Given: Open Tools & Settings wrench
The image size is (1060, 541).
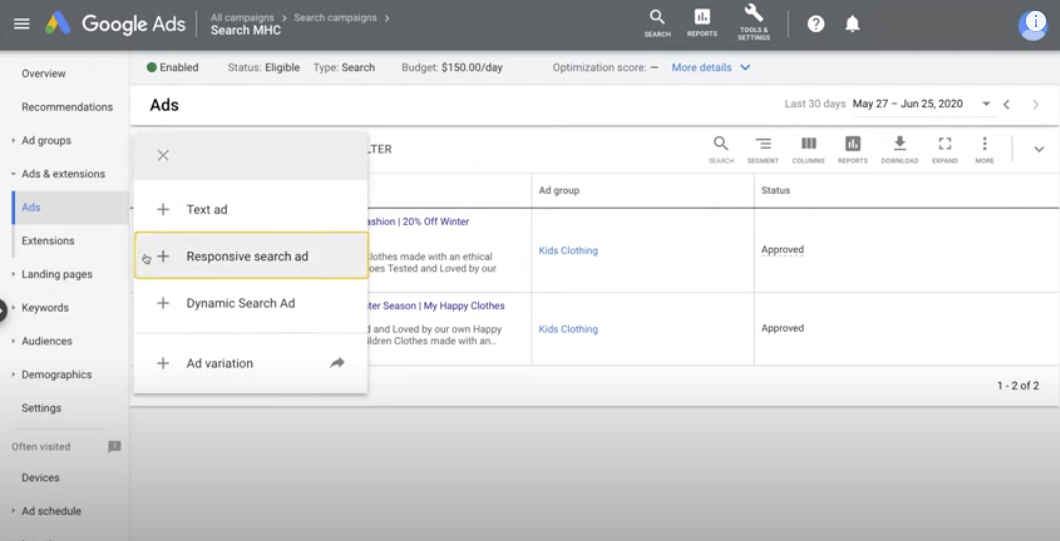Looking at the screenshot, I should point(754,22).
